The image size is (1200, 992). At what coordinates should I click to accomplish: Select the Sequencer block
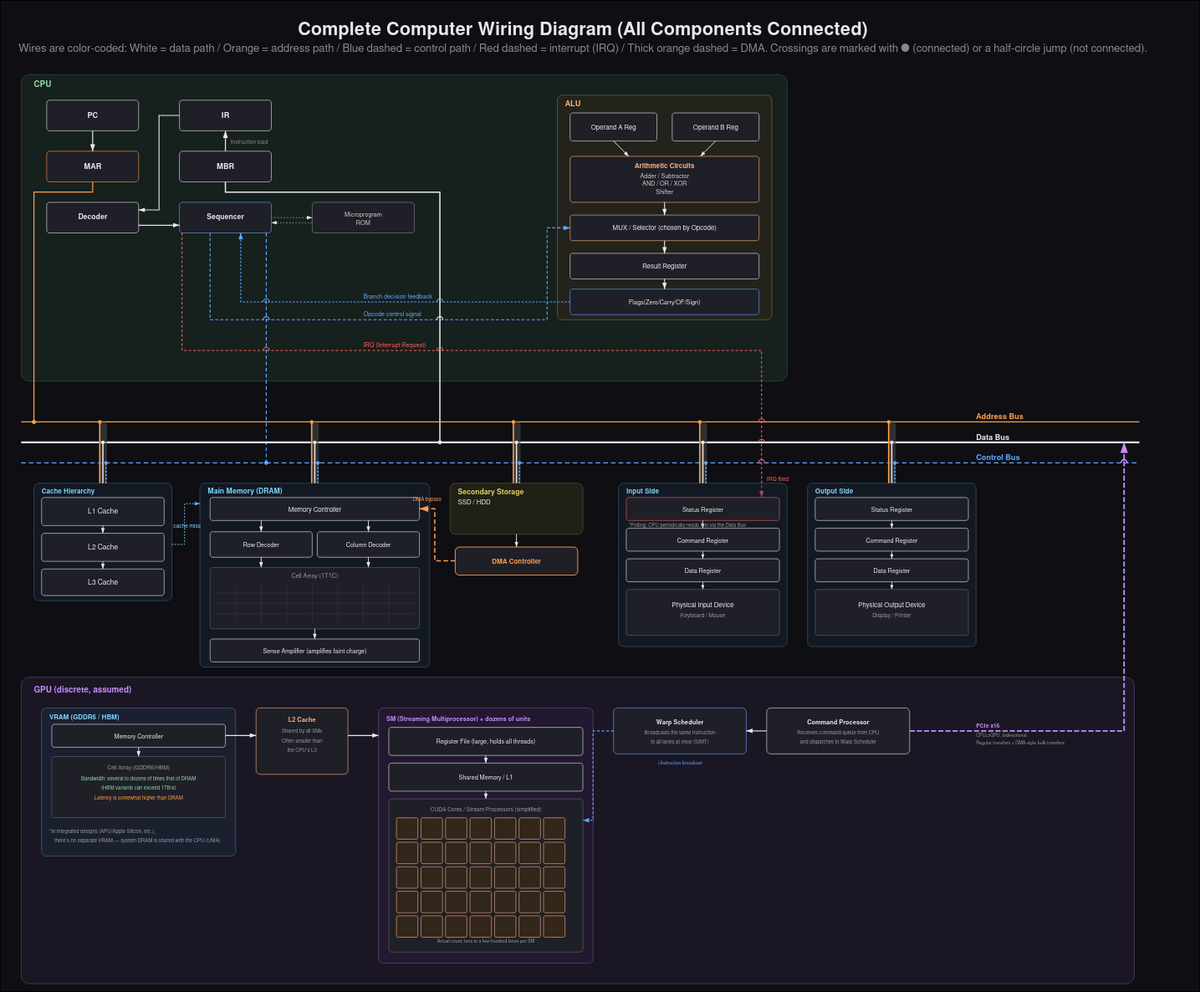[225, 217]
